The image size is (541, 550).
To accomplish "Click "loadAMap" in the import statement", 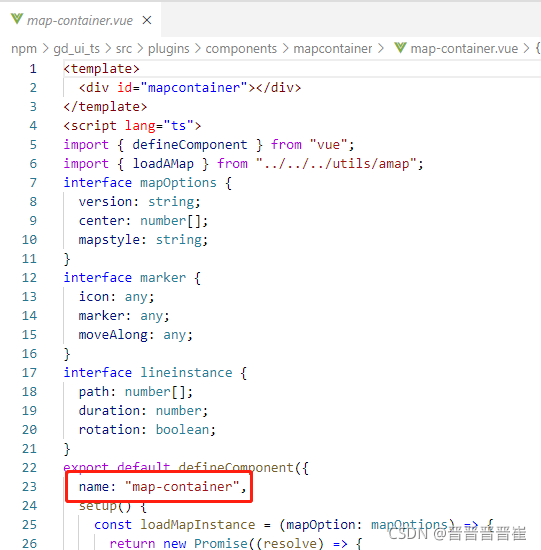I will [x=163, y=164].
